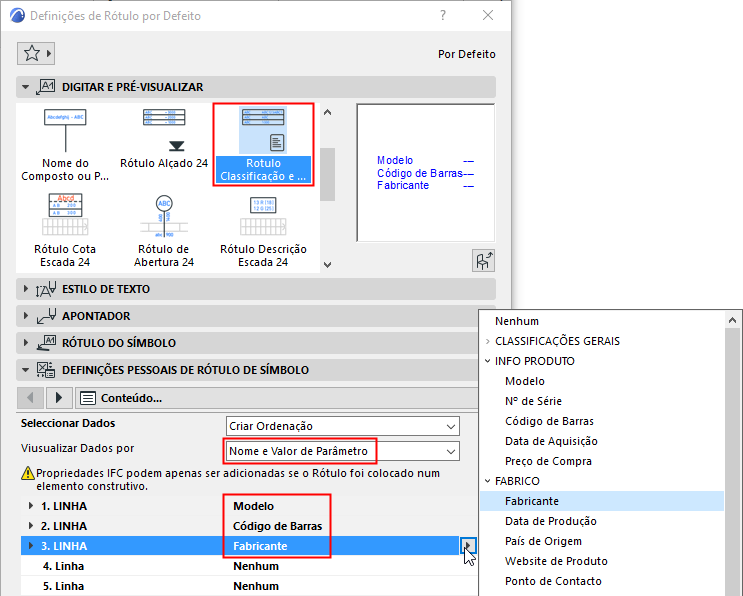743x596 pixels.
Task: Choose Ponto de Contacto in popup
Action: [553, 581]
